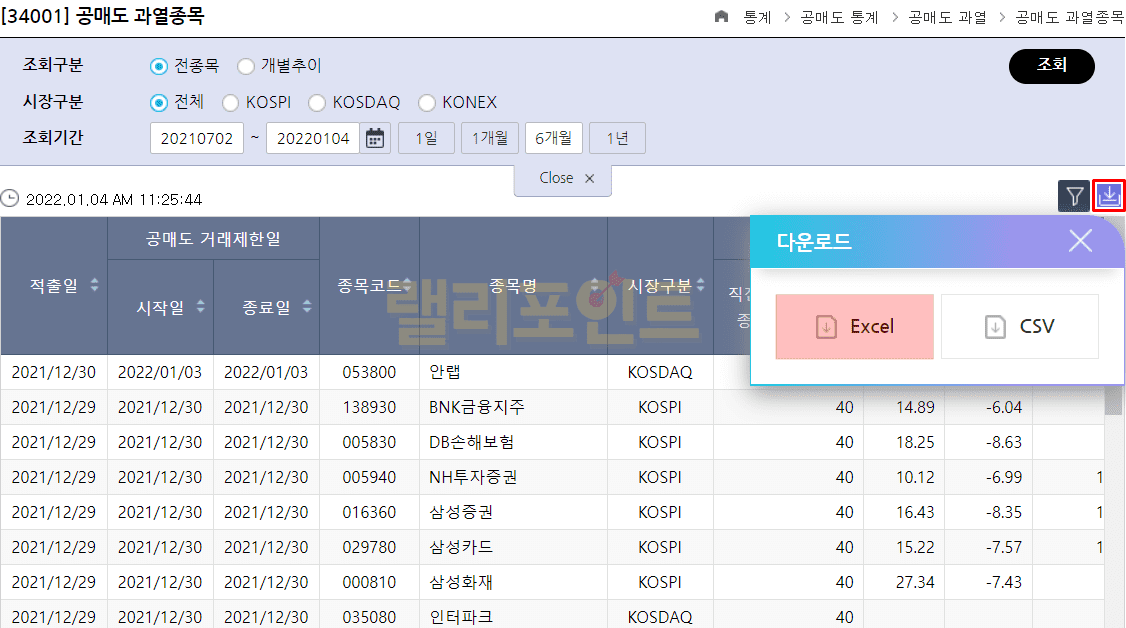Click the calendar icon beside the end date
Viewport: 1126px width, 628px height.
(375, 138)
